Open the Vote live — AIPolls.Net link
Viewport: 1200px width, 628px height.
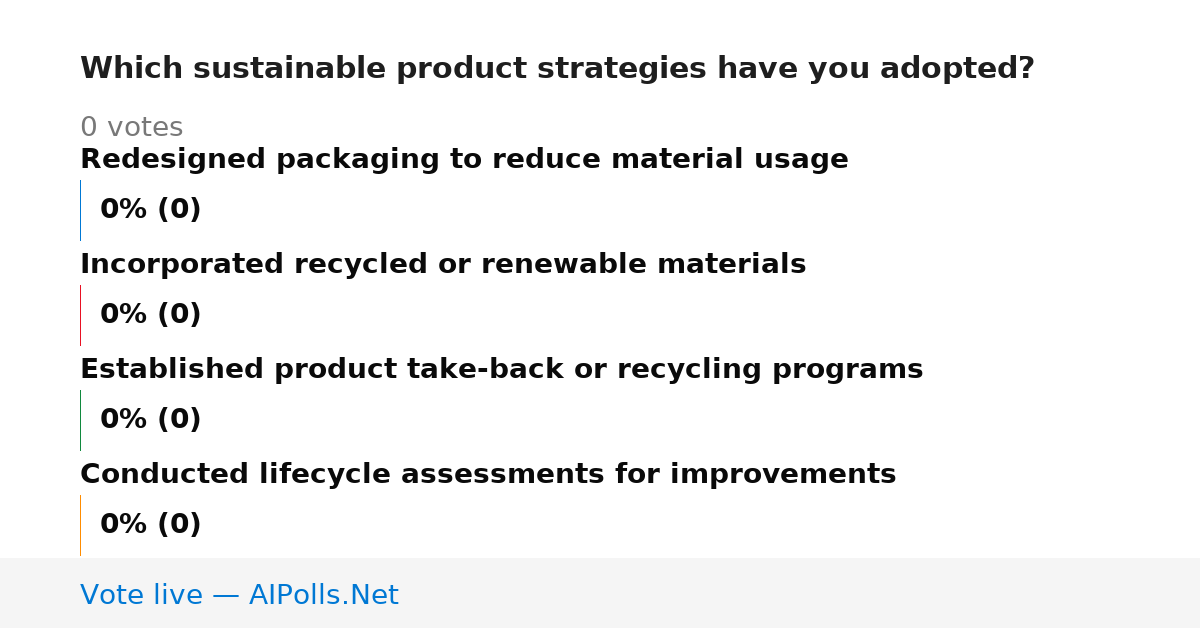(x=239, y=595)
